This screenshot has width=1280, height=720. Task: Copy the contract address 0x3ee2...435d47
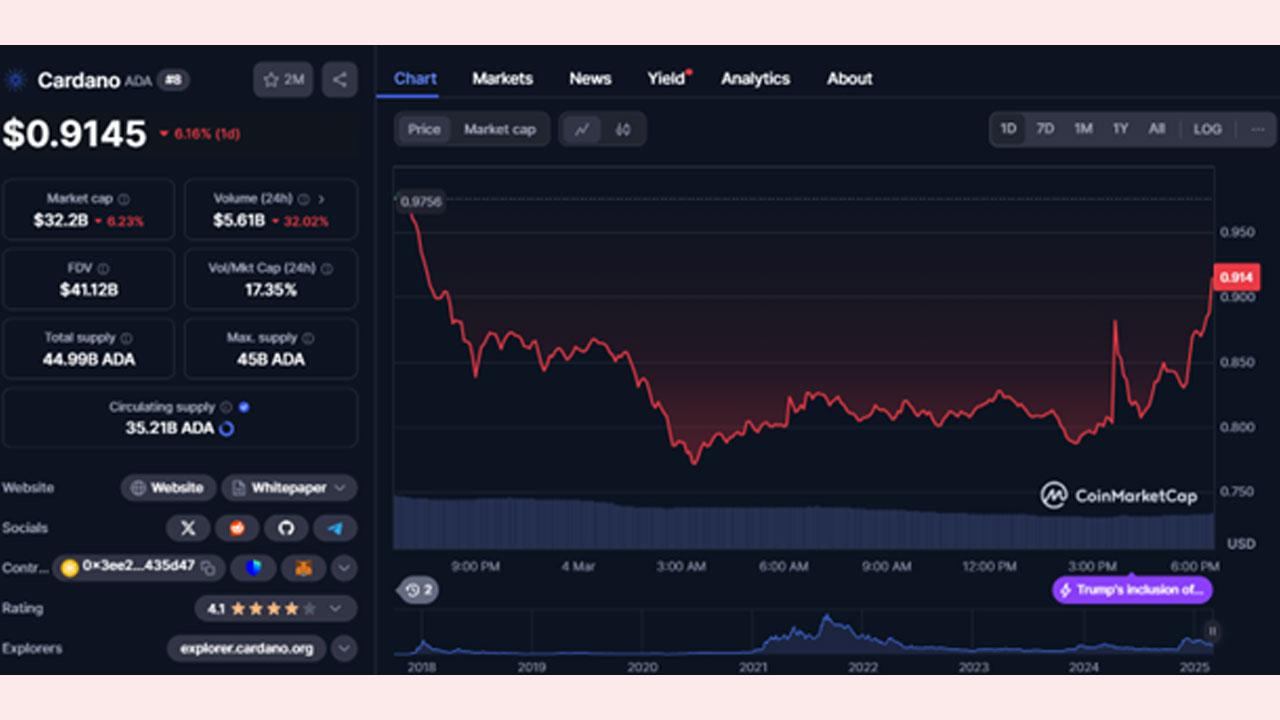coord(209,568)
